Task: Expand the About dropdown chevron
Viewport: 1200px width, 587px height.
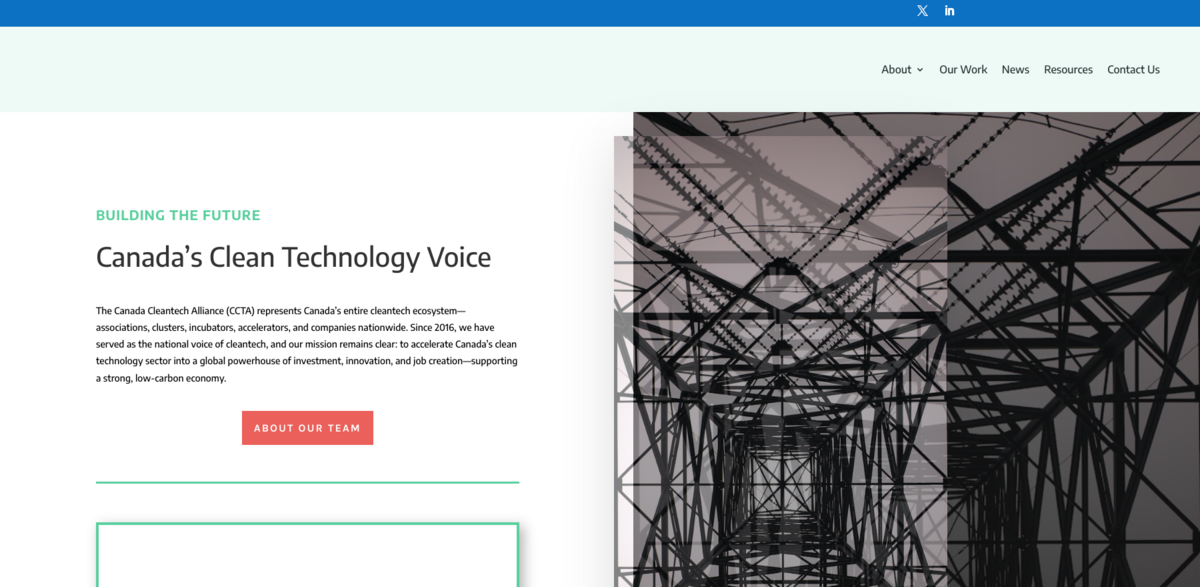Action: 919,70
